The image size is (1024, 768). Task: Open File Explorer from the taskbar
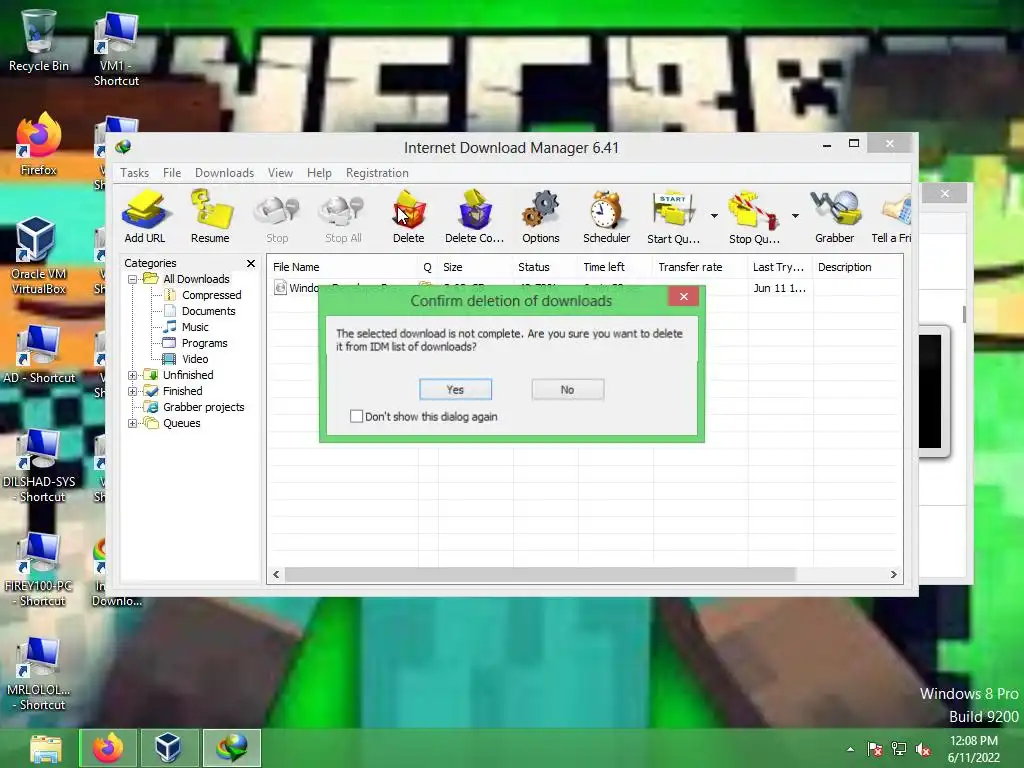[x=46, y=748]
